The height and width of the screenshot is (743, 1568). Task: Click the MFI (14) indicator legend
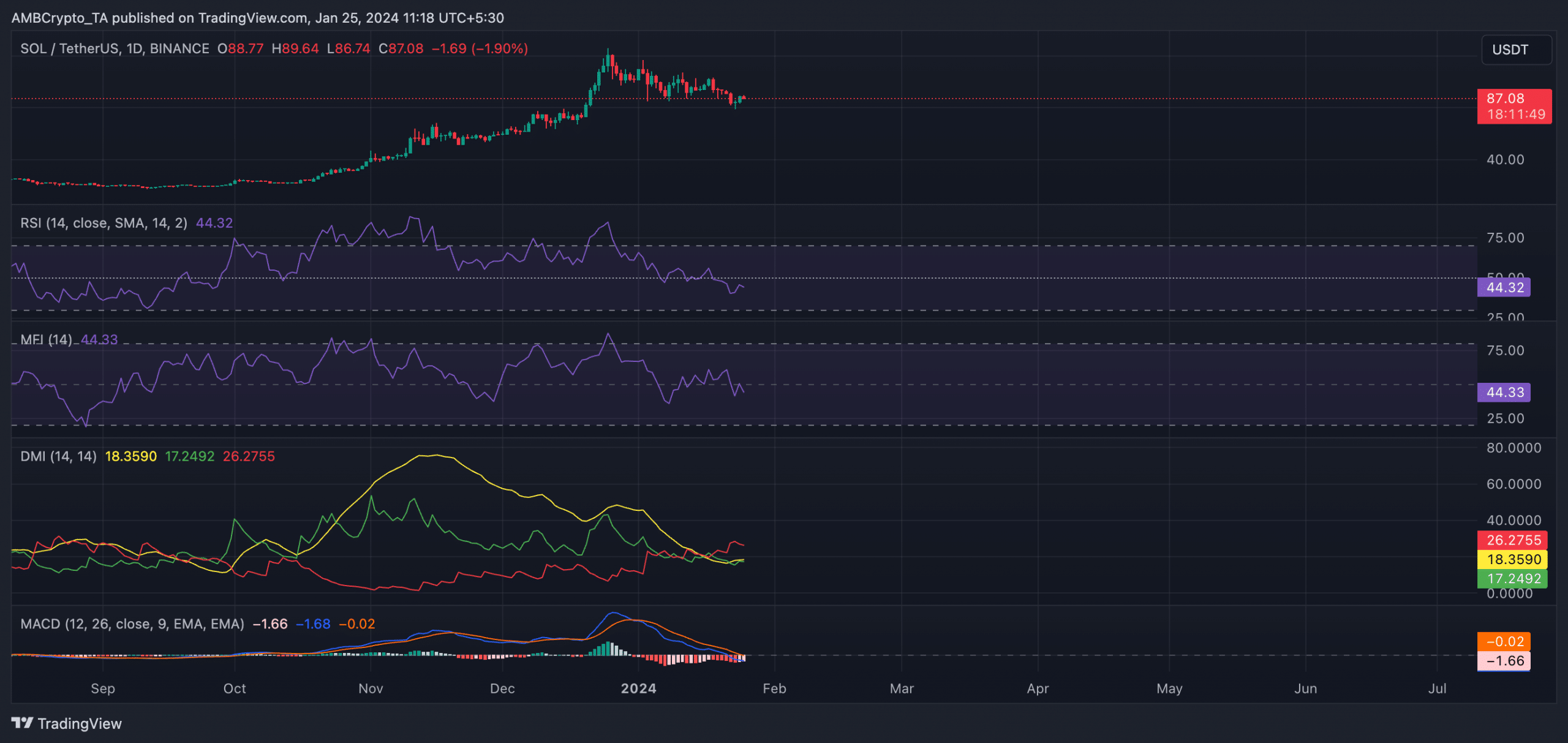47,339
